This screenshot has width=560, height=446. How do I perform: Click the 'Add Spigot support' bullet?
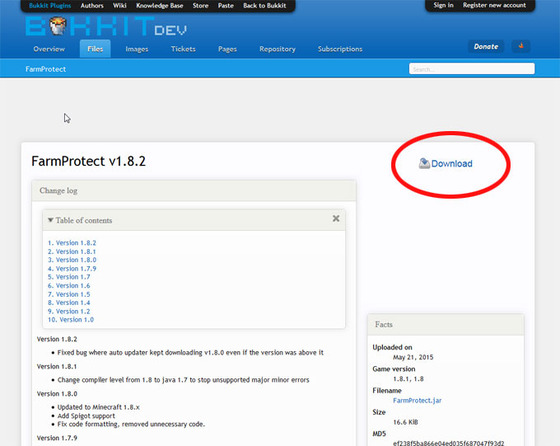point(86,416)
